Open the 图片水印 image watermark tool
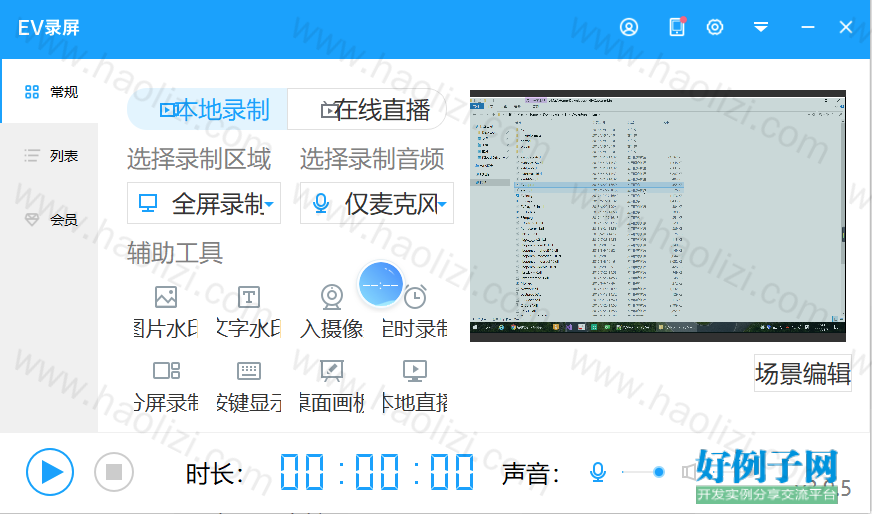 [x=166, y=312]
